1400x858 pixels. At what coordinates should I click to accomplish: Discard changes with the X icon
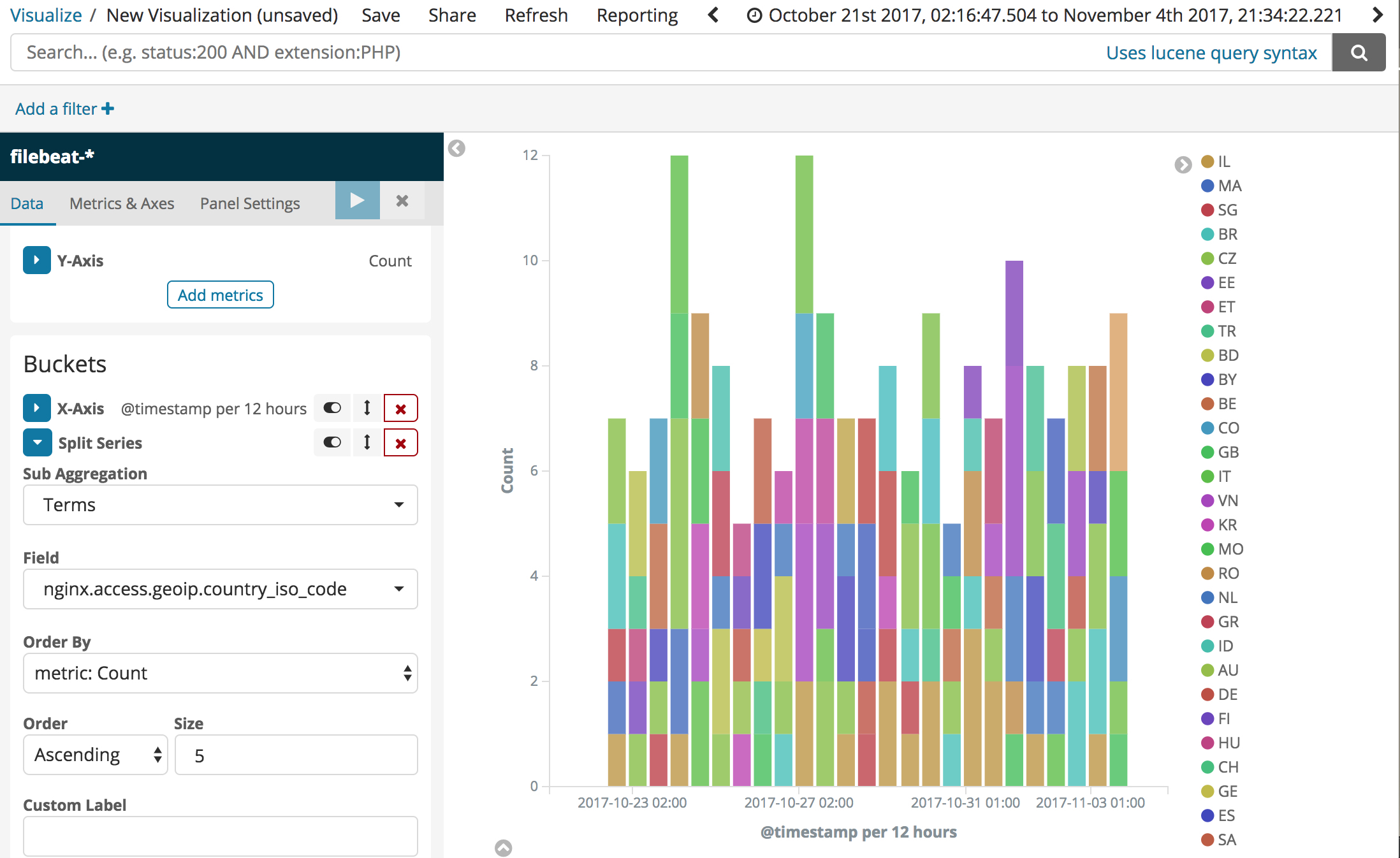[402, 201]
